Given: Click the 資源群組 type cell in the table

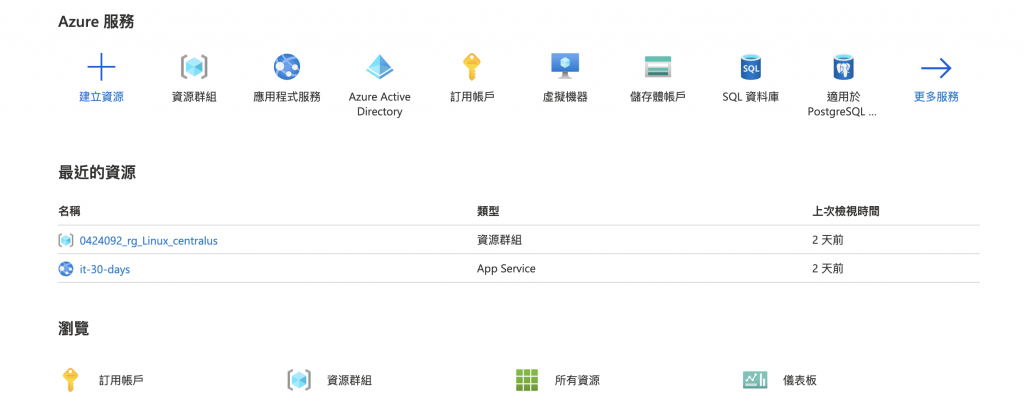Looking at the screenshot, I should pyautogui.click(x=500, y=240).
